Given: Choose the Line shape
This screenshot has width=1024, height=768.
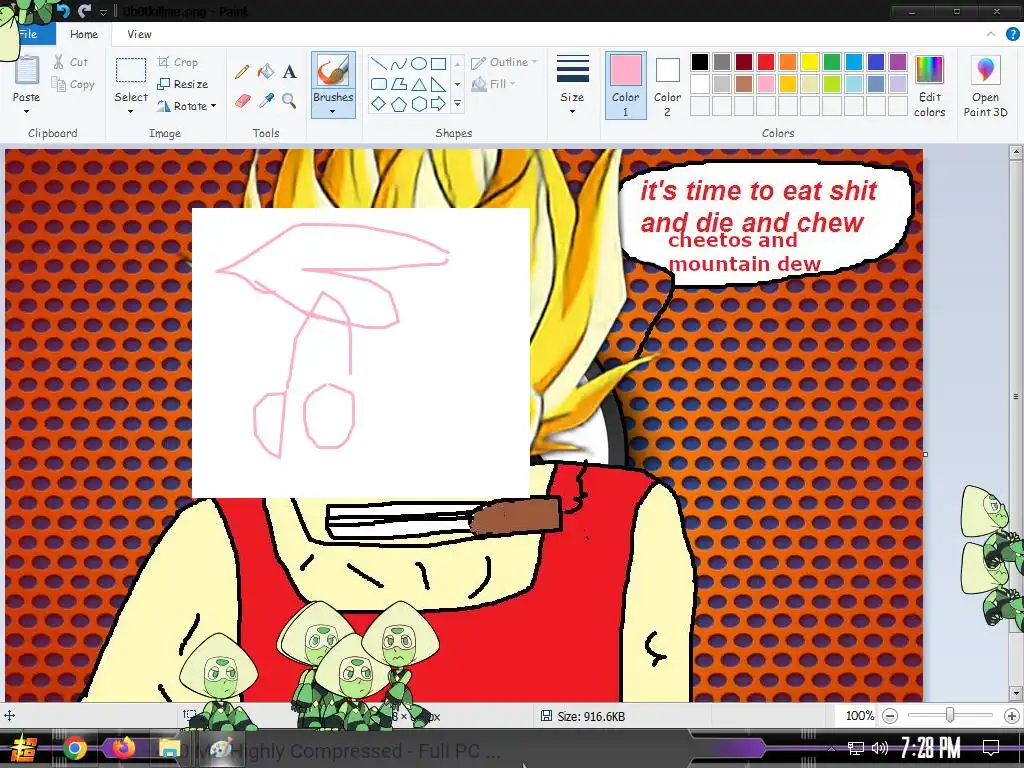Looking at the screenshot, I should tap(378, 63).
